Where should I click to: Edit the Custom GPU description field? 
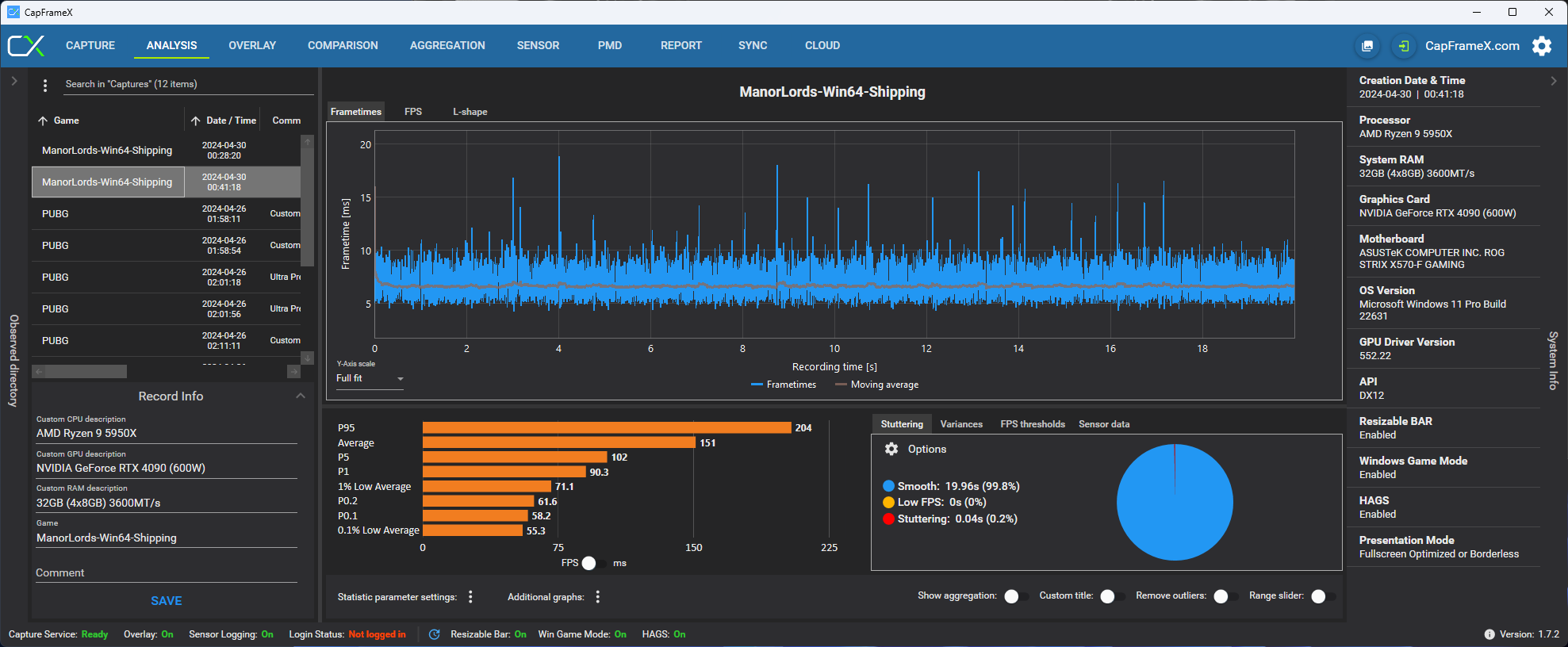point(167,469)
